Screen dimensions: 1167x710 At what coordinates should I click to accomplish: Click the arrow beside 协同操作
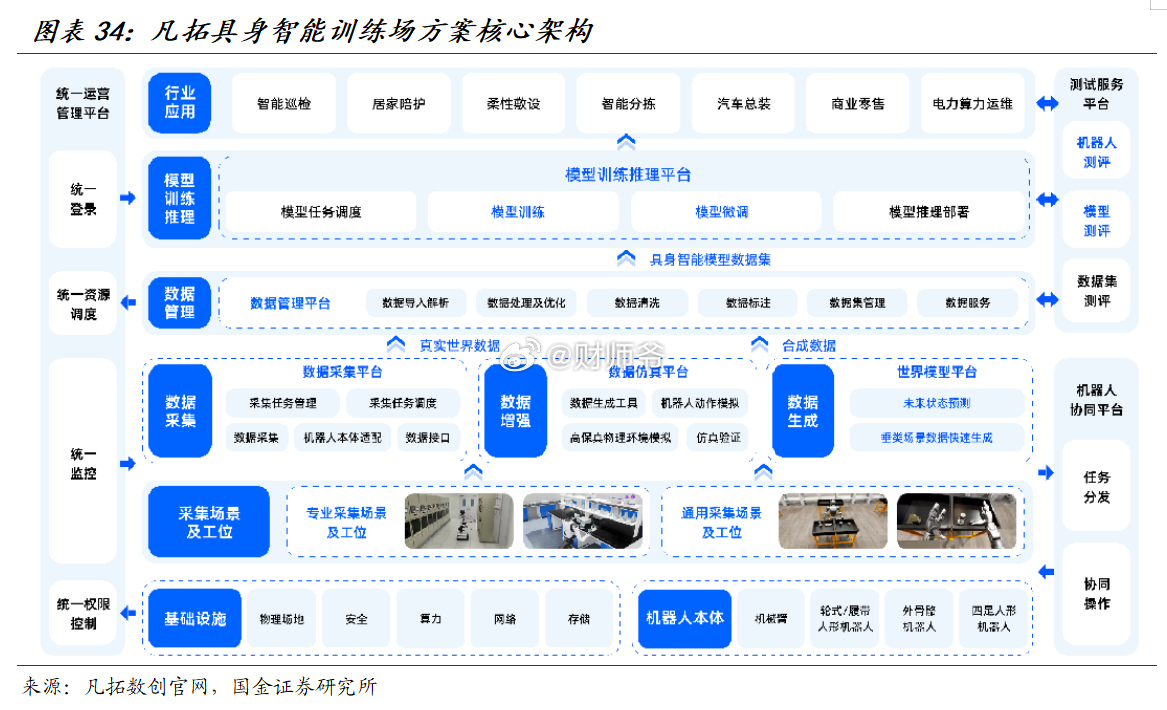[1046, 572]
